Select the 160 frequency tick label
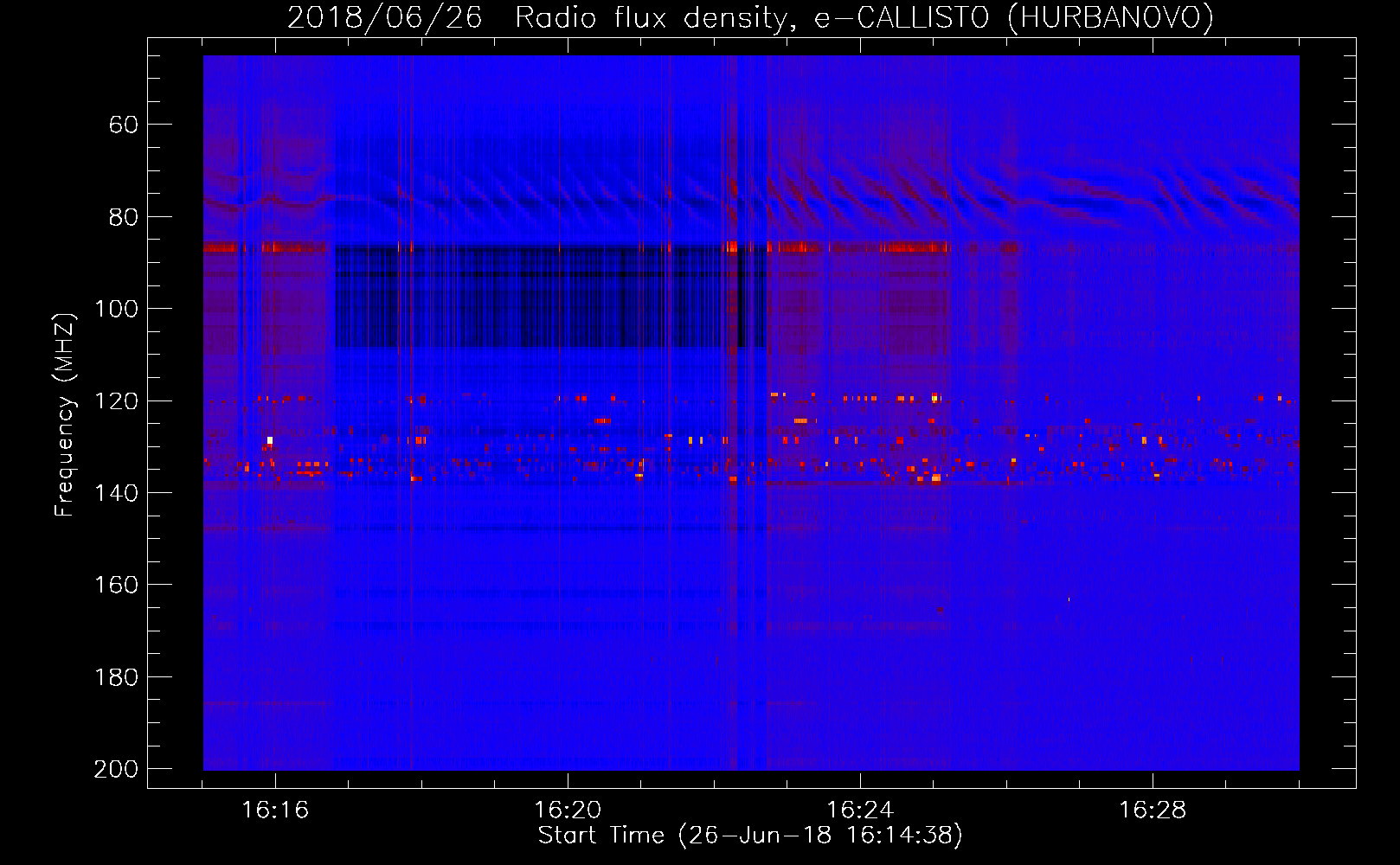1400x865 pixels. 117,585
